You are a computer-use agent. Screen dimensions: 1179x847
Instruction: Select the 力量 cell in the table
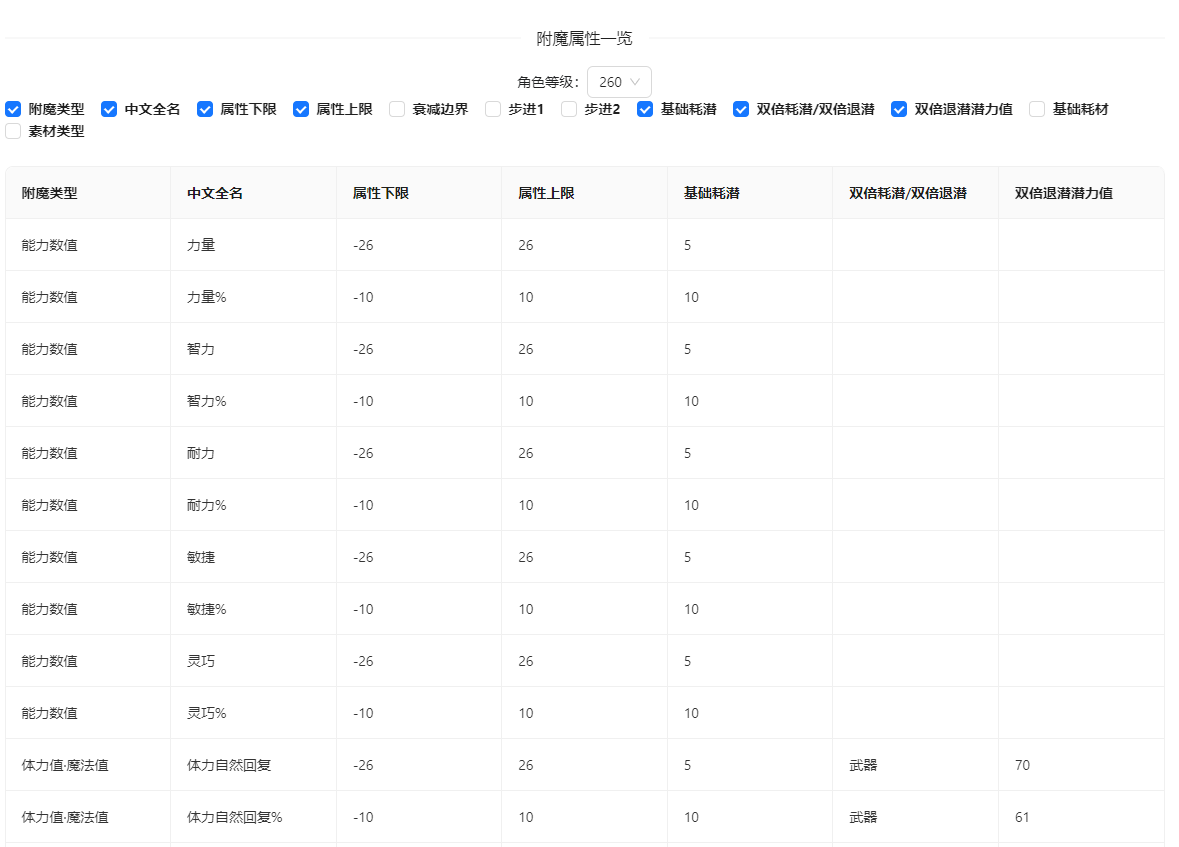point(199,244)
